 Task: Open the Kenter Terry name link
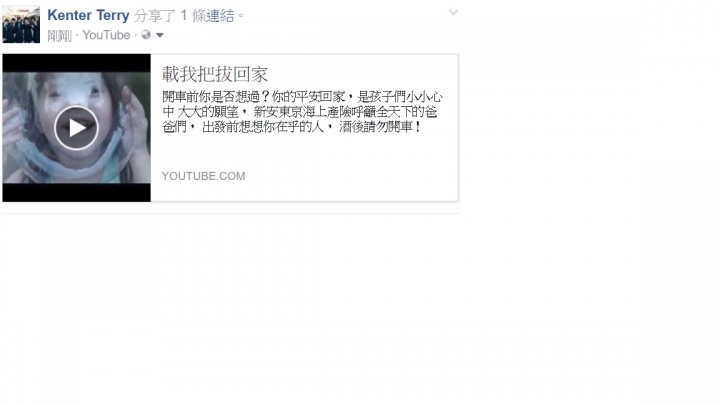point(88,15)
